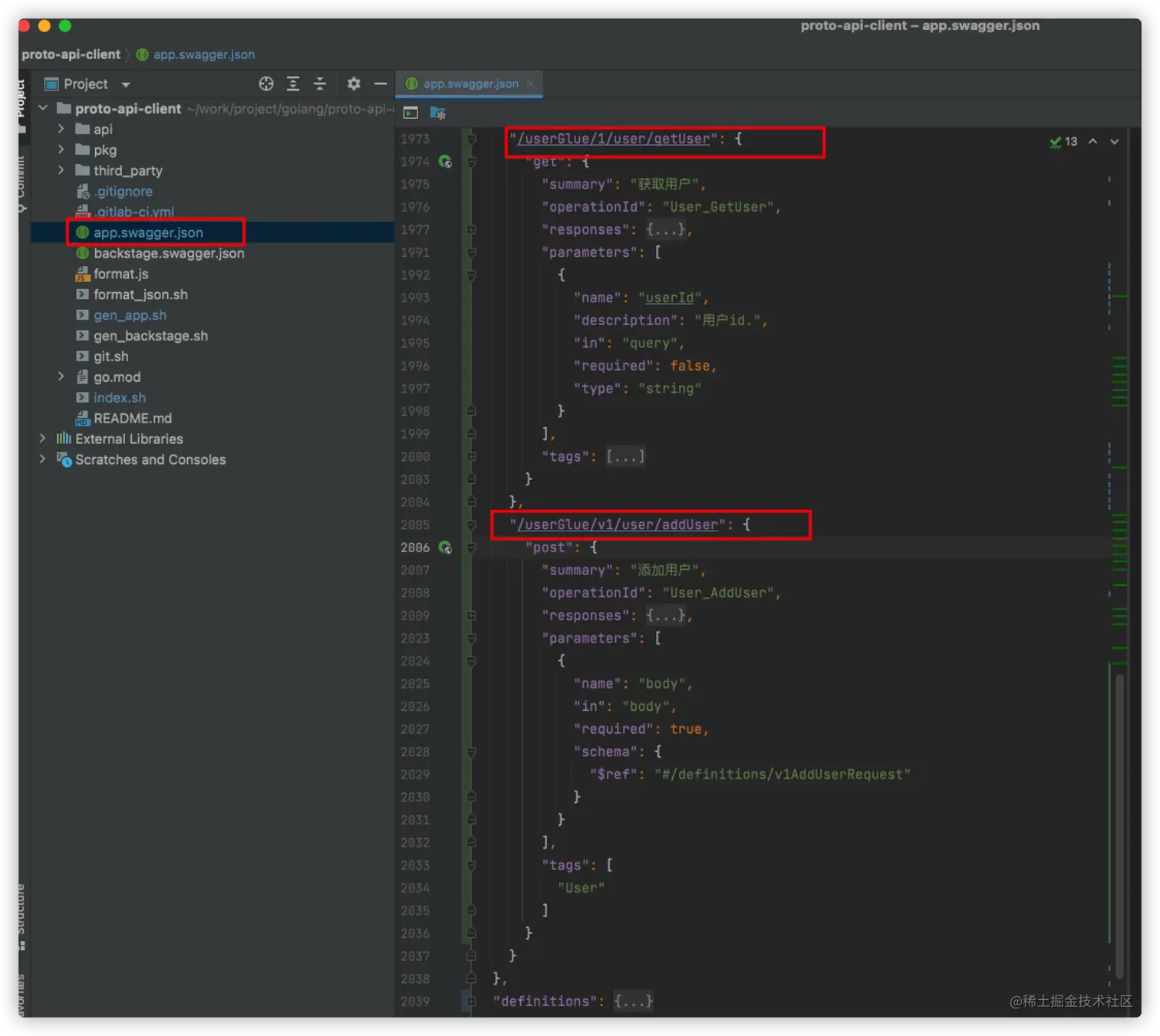Select format.js file
The image size is (1160, 1036).
point(120,274)
